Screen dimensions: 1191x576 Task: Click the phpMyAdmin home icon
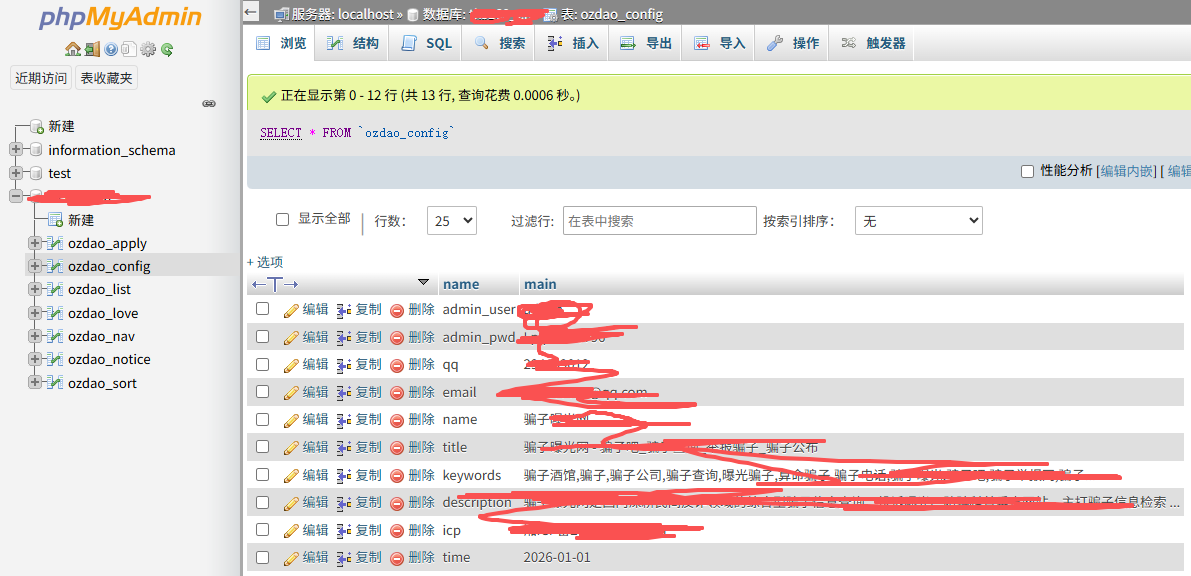point(72,49)
